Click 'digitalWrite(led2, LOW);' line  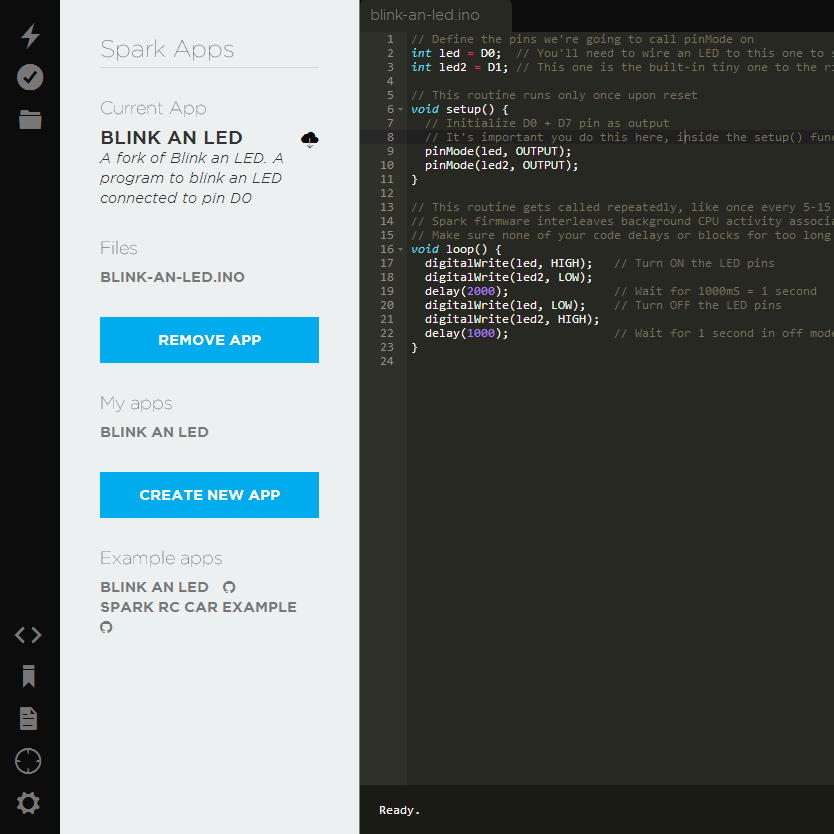point(508,277)
